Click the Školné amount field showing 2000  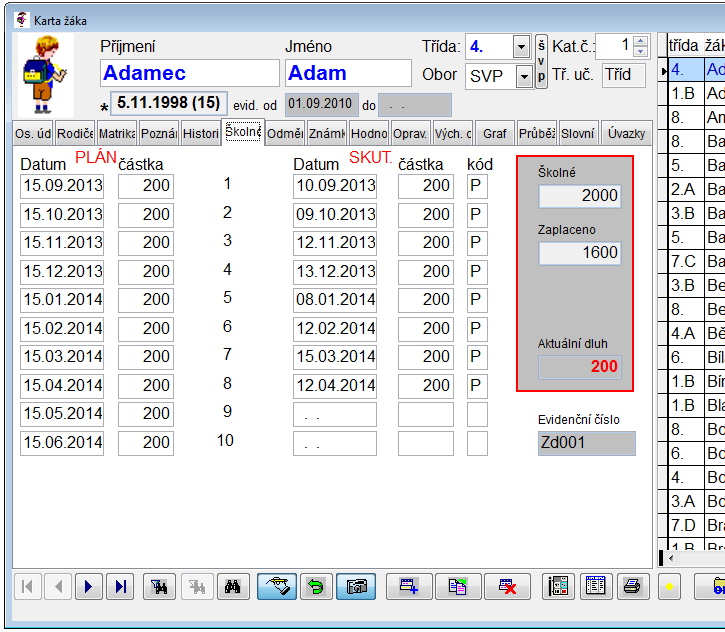pyautogui.click(x=580, y=196)
